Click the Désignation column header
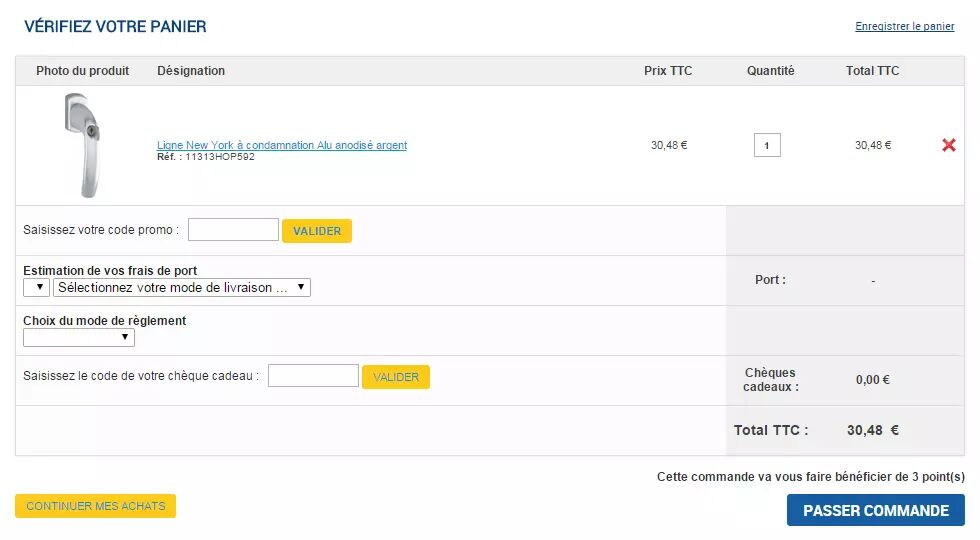 pos(191,71)
